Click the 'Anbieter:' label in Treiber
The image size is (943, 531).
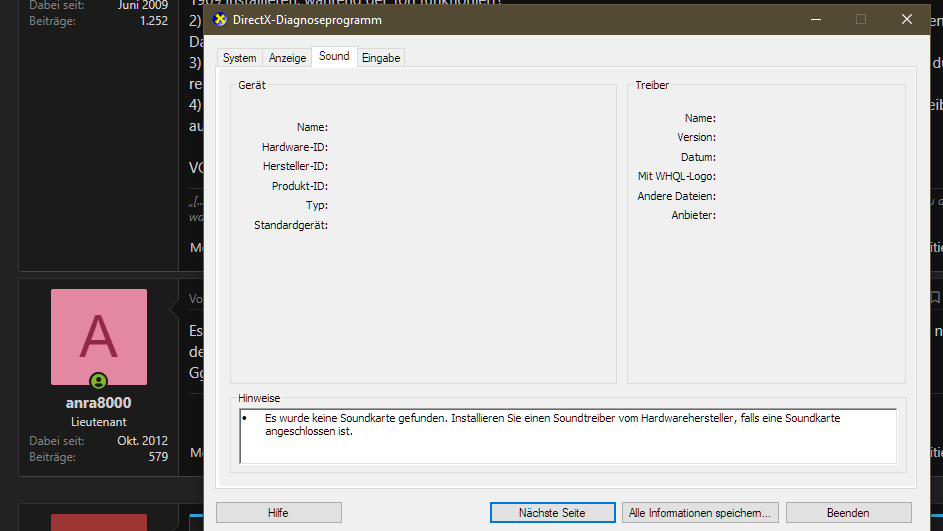coord(693,215)
